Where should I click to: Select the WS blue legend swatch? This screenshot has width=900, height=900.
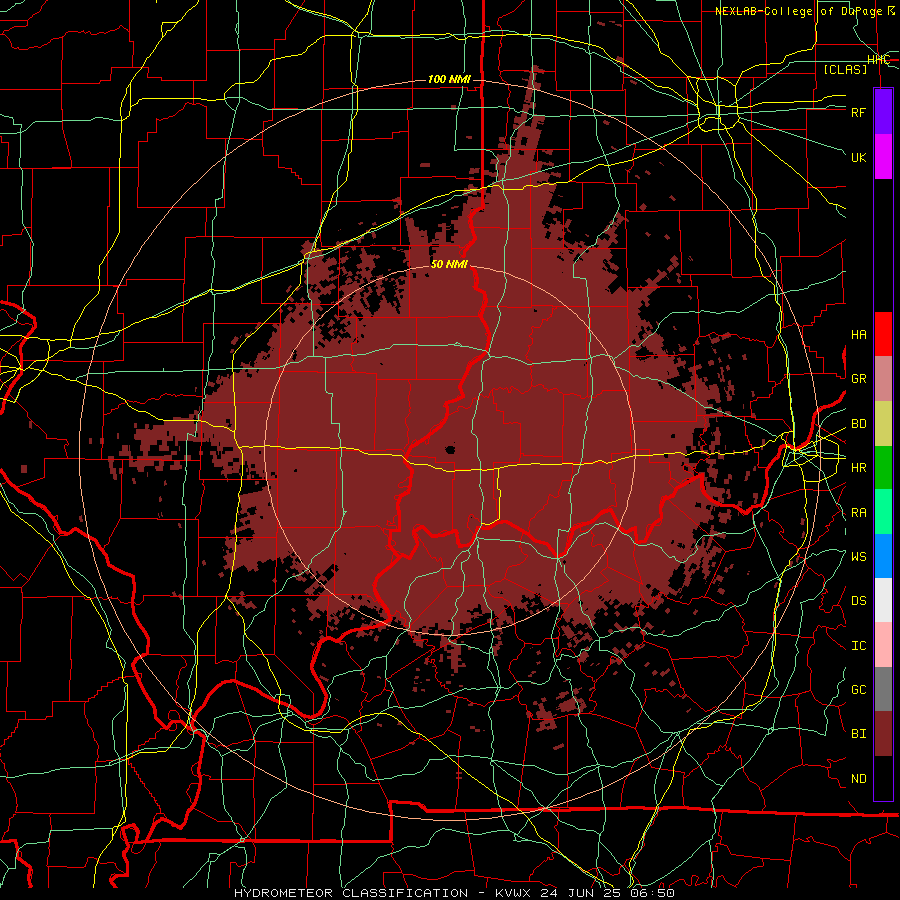pos(883,556)
